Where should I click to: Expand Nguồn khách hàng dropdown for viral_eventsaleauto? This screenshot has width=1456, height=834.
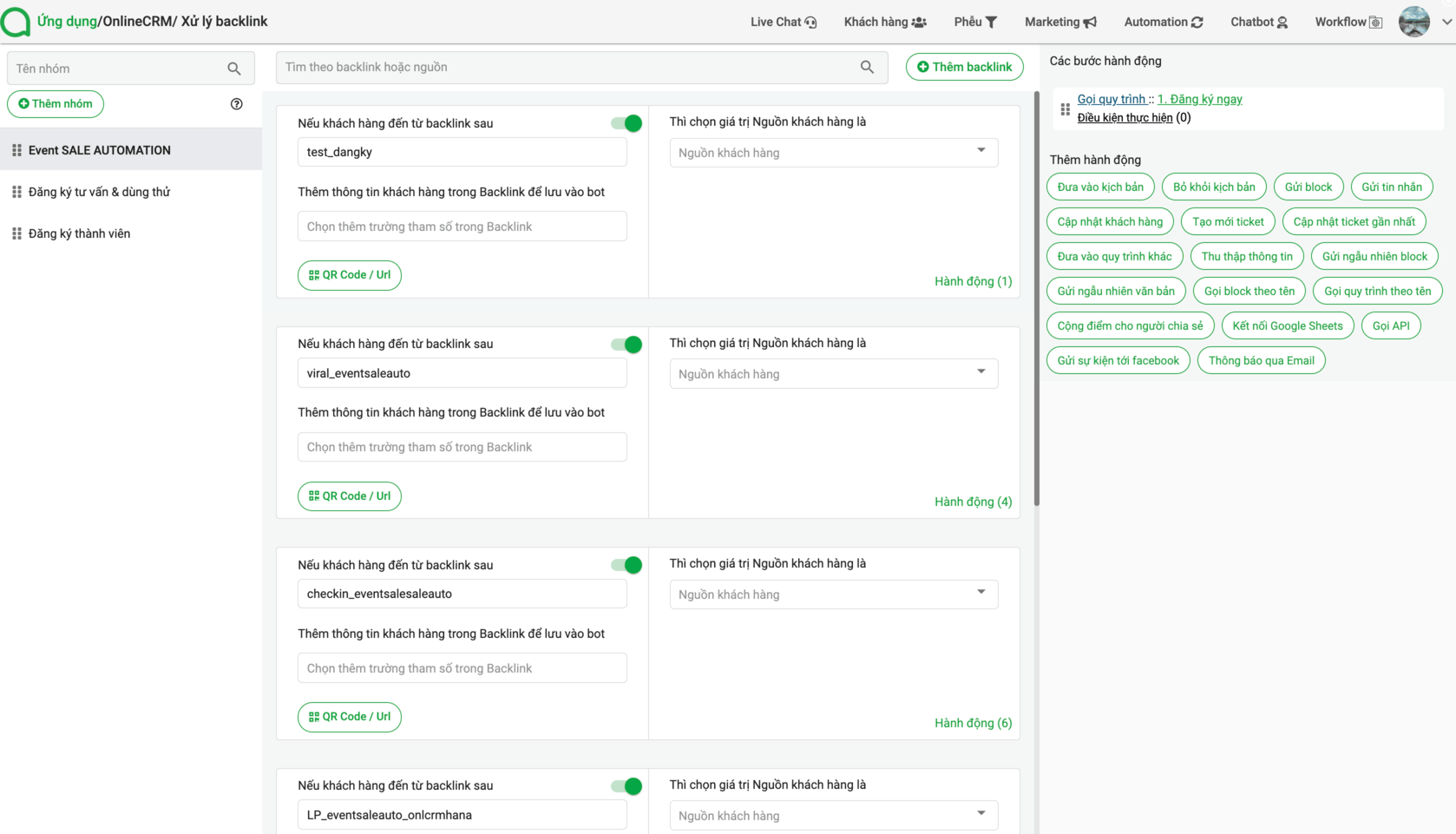tap(833, 374)
